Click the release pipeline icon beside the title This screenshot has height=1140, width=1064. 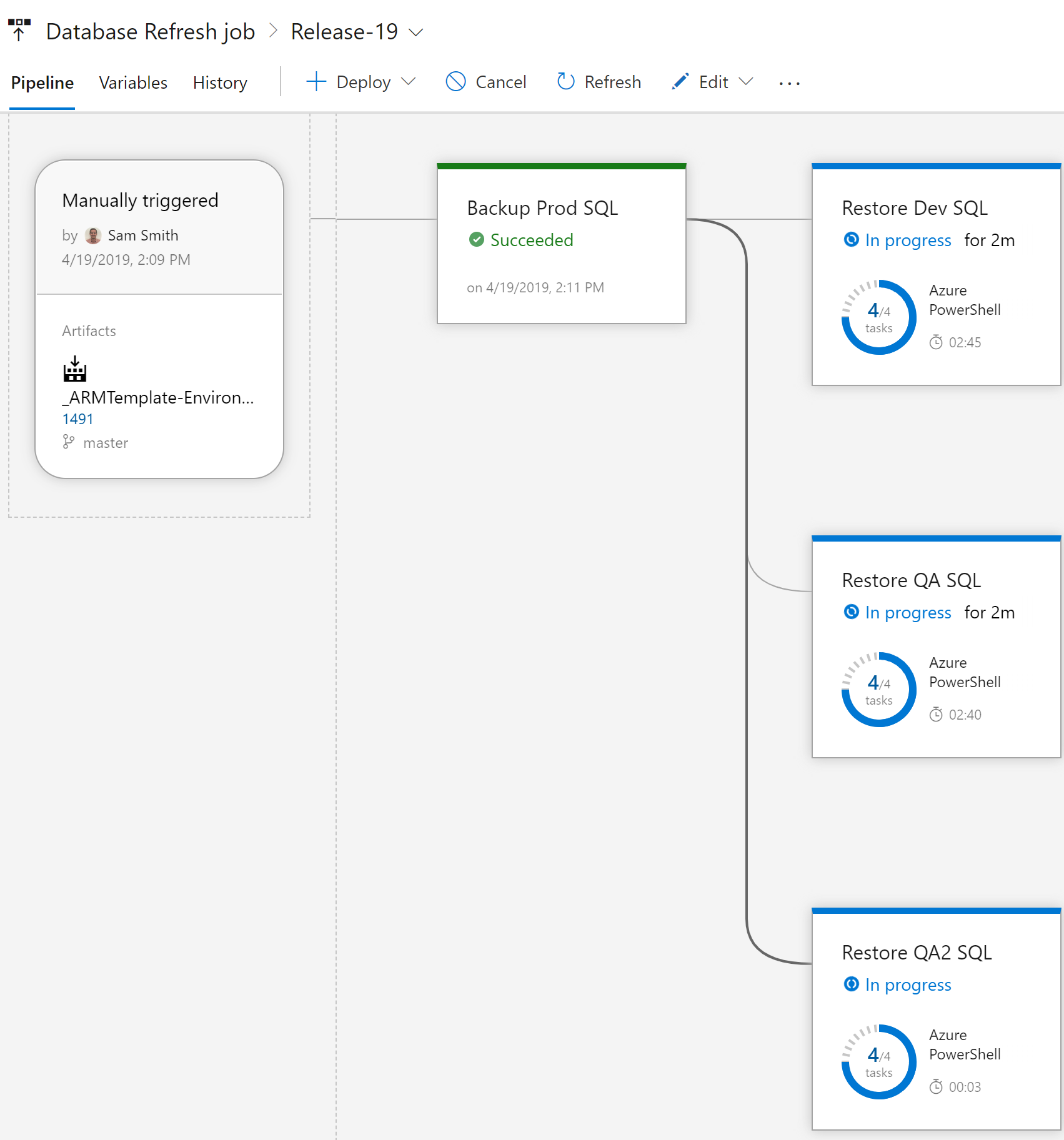pyautogui.click(x=19, y=30)
